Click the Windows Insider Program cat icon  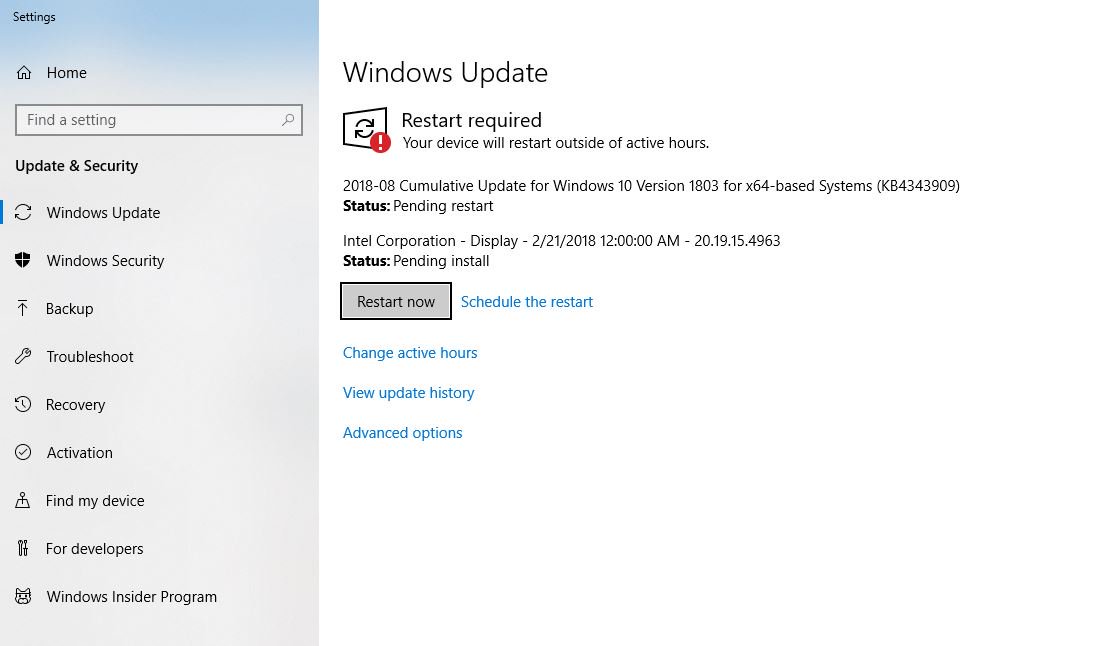pos(23,596)
